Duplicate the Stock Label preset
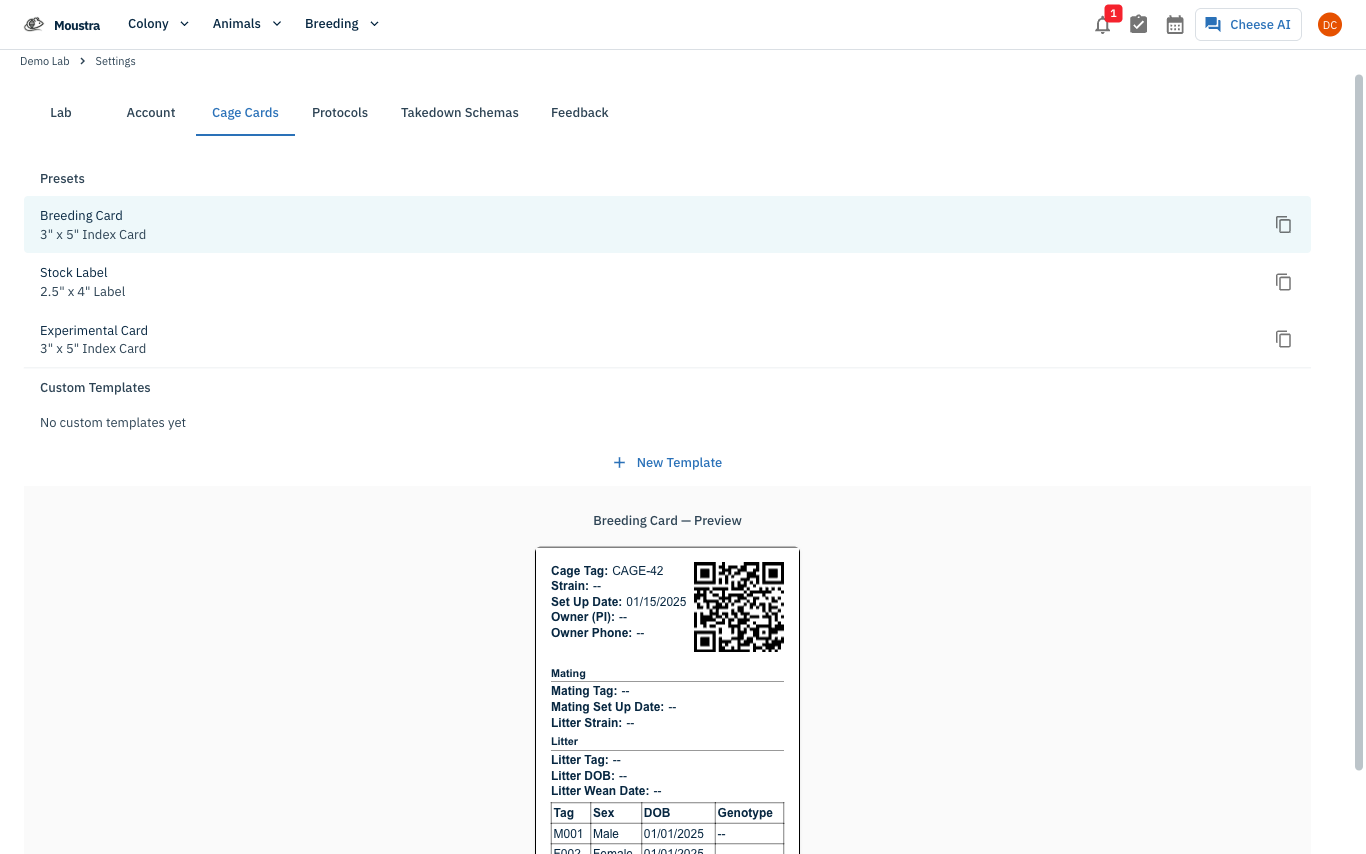Screen dimensions: 1366x854 click(x=1283, y=282)
